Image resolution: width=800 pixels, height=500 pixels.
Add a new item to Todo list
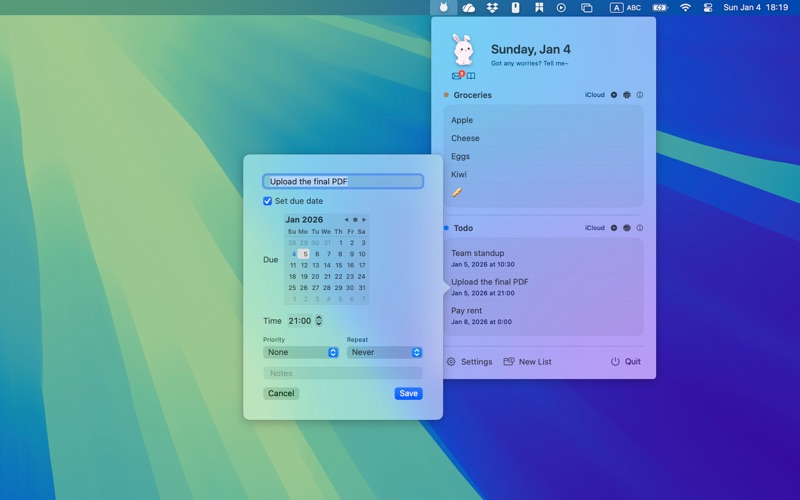614,228
